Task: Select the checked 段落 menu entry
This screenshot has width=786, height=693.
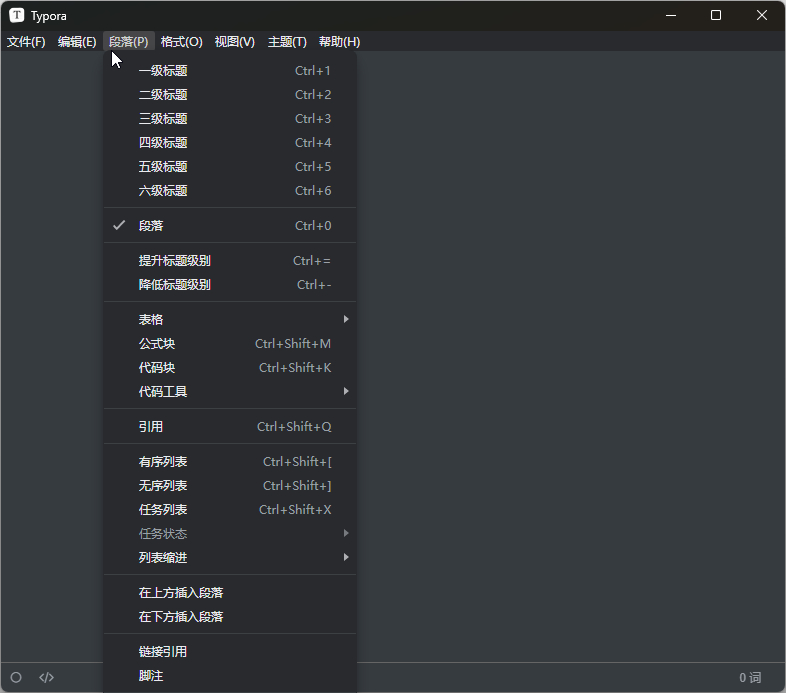Action: pos(230,226)
